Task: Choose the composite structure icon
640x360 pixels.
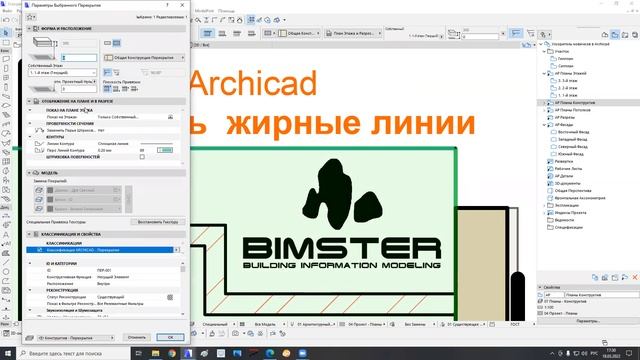Action: [117, 43]
